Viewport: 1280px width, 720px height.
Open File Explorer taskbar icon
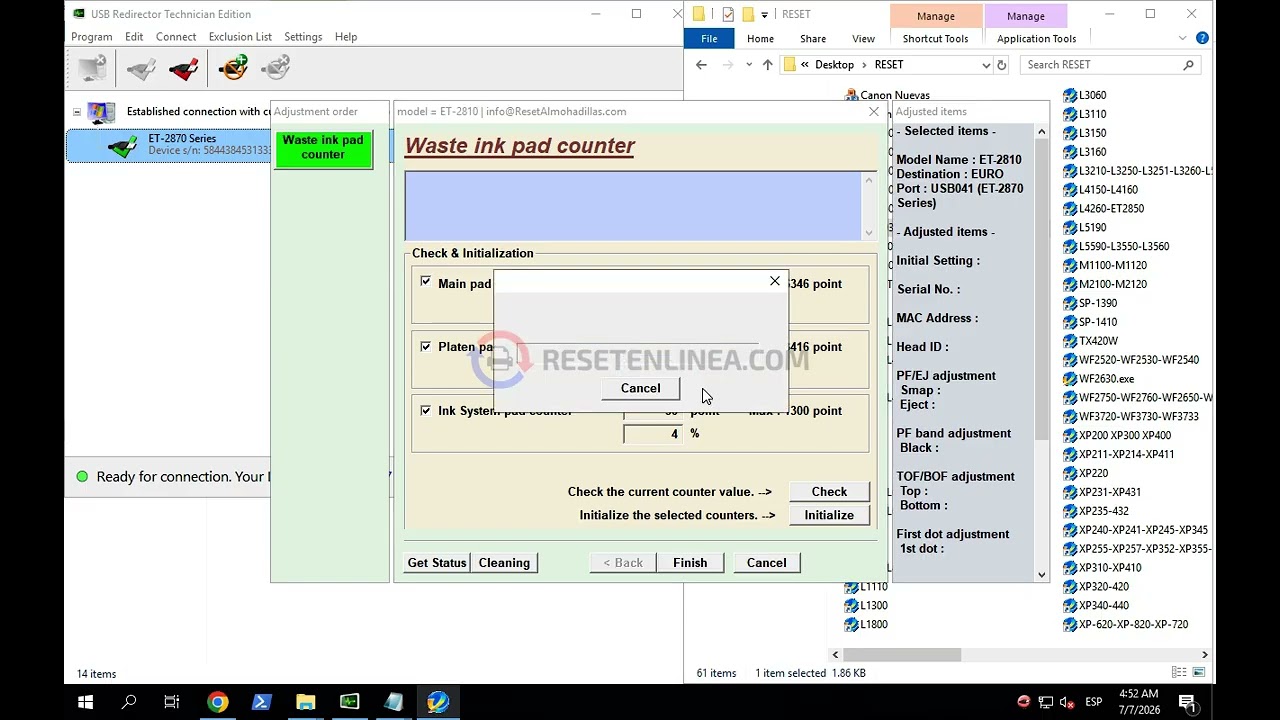pos(305,702)
